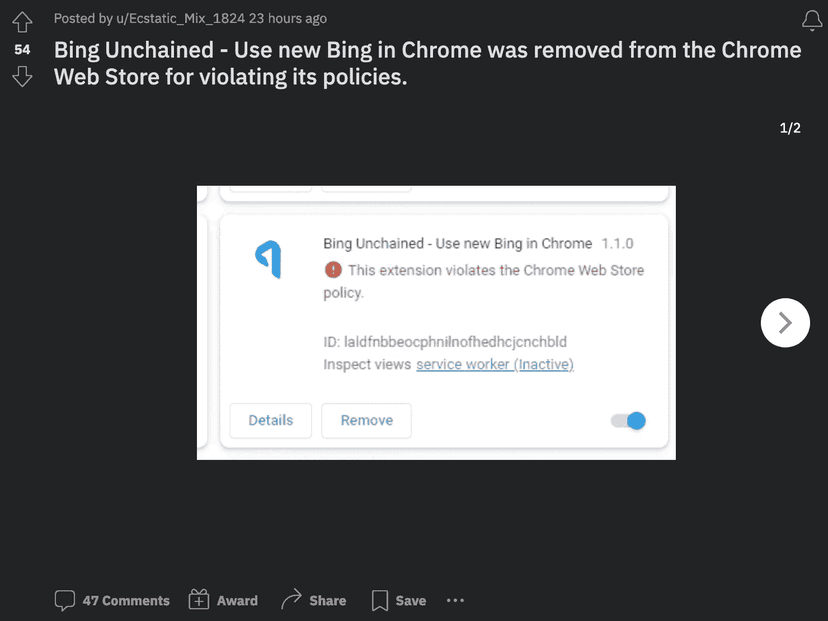Viewport: 828px width, 621px height.
Task: Upvote the Bing Unchained post
Action: (x=22, y=19)
